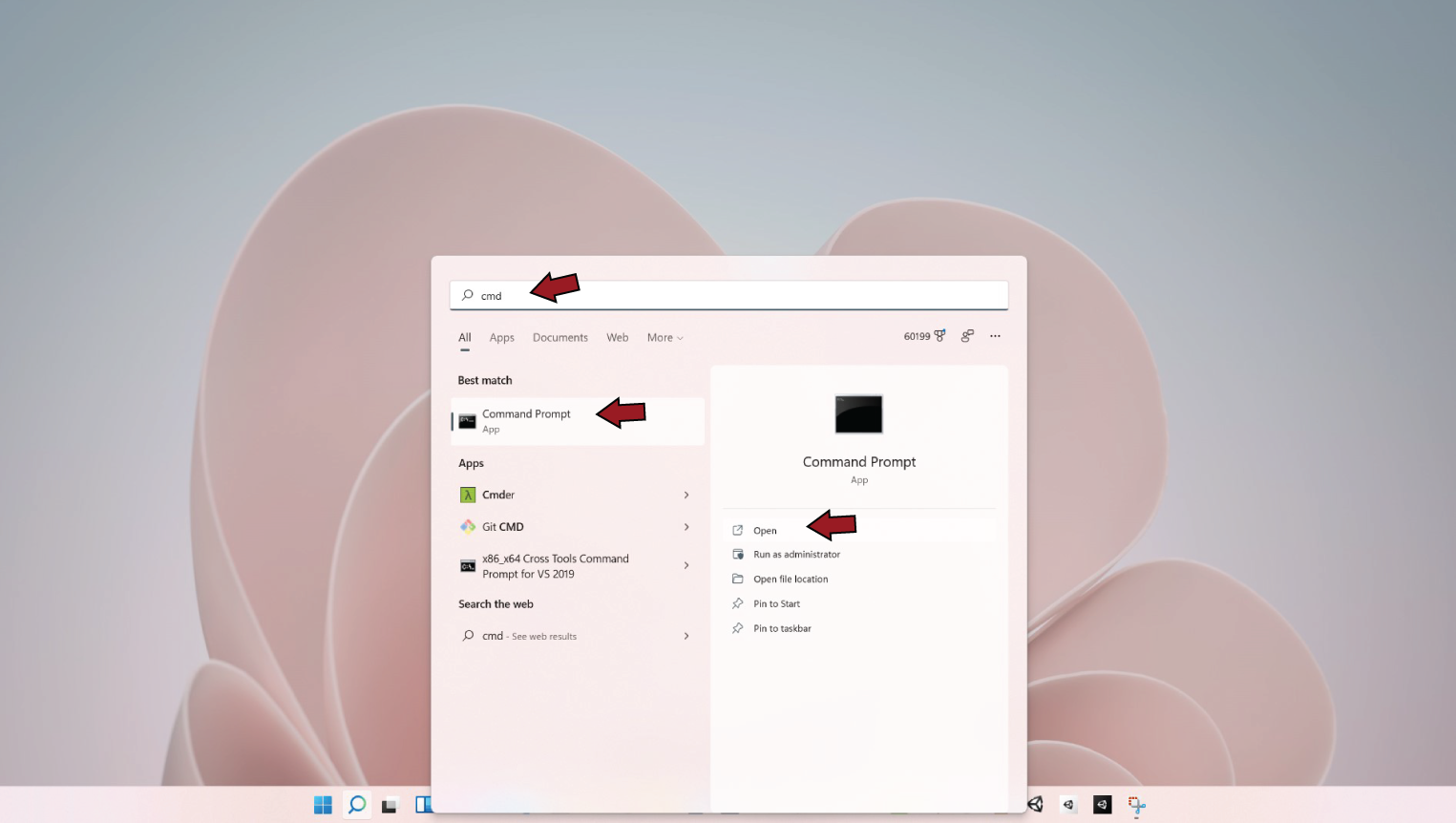Screen dimensions: 1456x823
Task: Open the Snipping Tool icon on taskbar
Action: pos(1136,806)
